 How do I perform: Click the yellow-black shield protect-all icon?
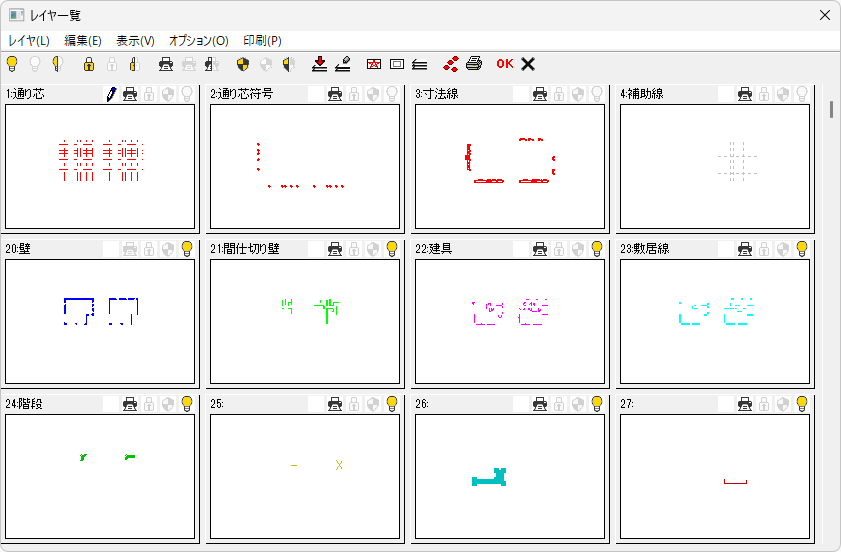point(243,64)
